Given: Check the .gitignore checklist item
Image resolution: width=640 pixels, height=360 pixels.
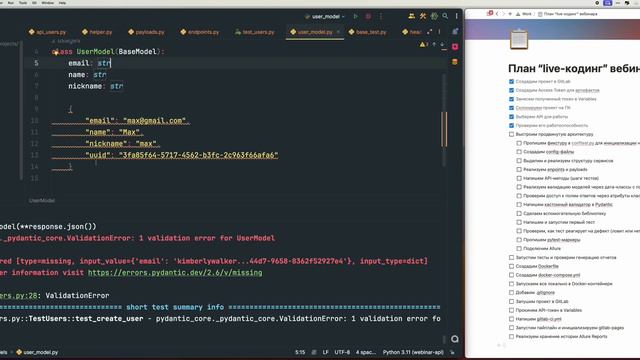Looking at the screenshot, I should 511,293.
